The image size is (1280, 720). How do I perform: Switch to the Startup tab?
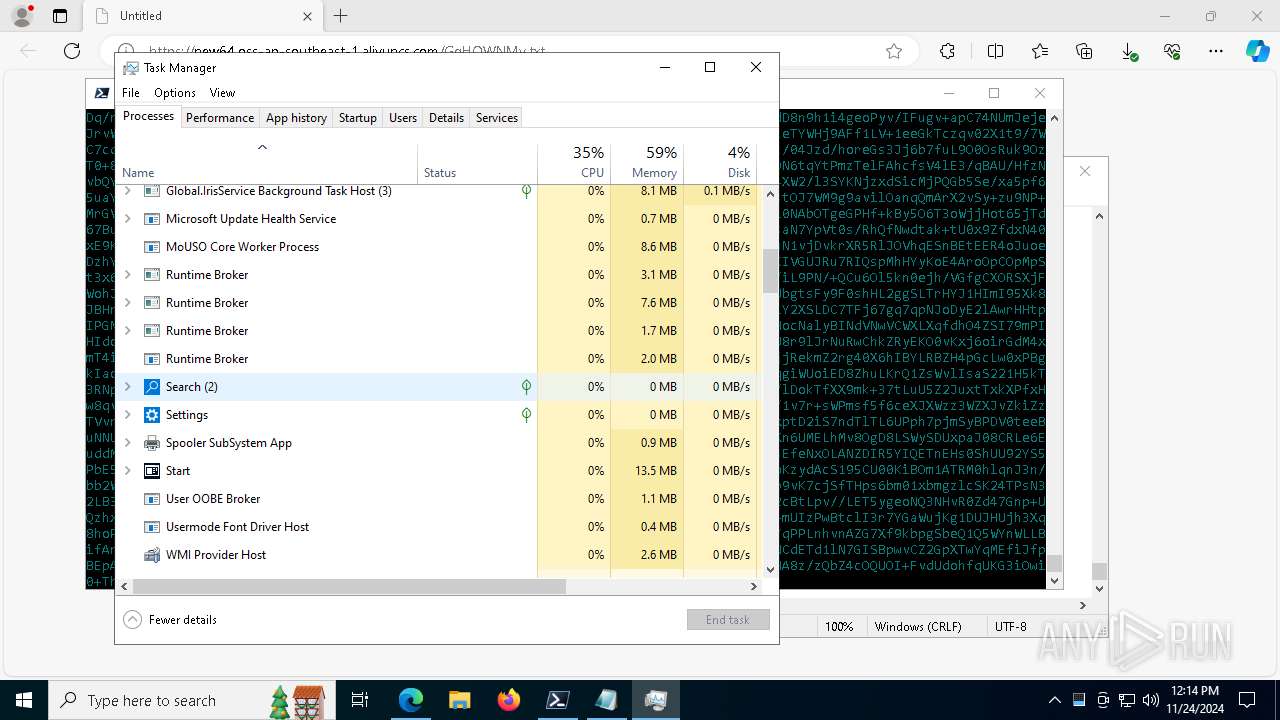358,118
